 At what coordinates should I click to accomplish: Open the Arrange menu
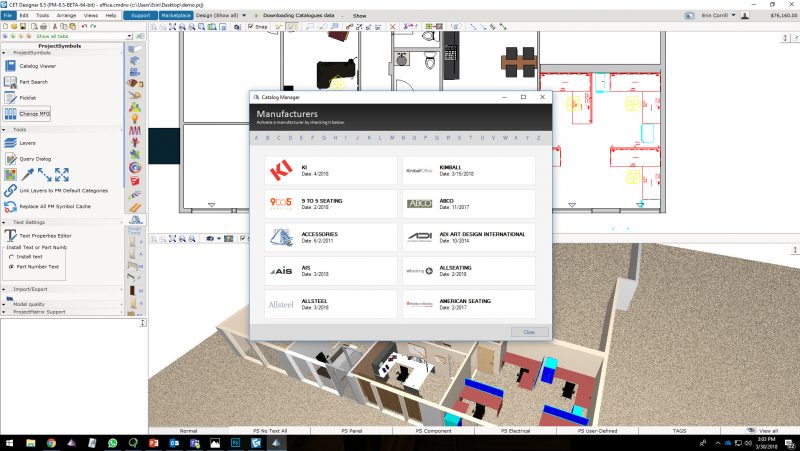coord(66,15)
